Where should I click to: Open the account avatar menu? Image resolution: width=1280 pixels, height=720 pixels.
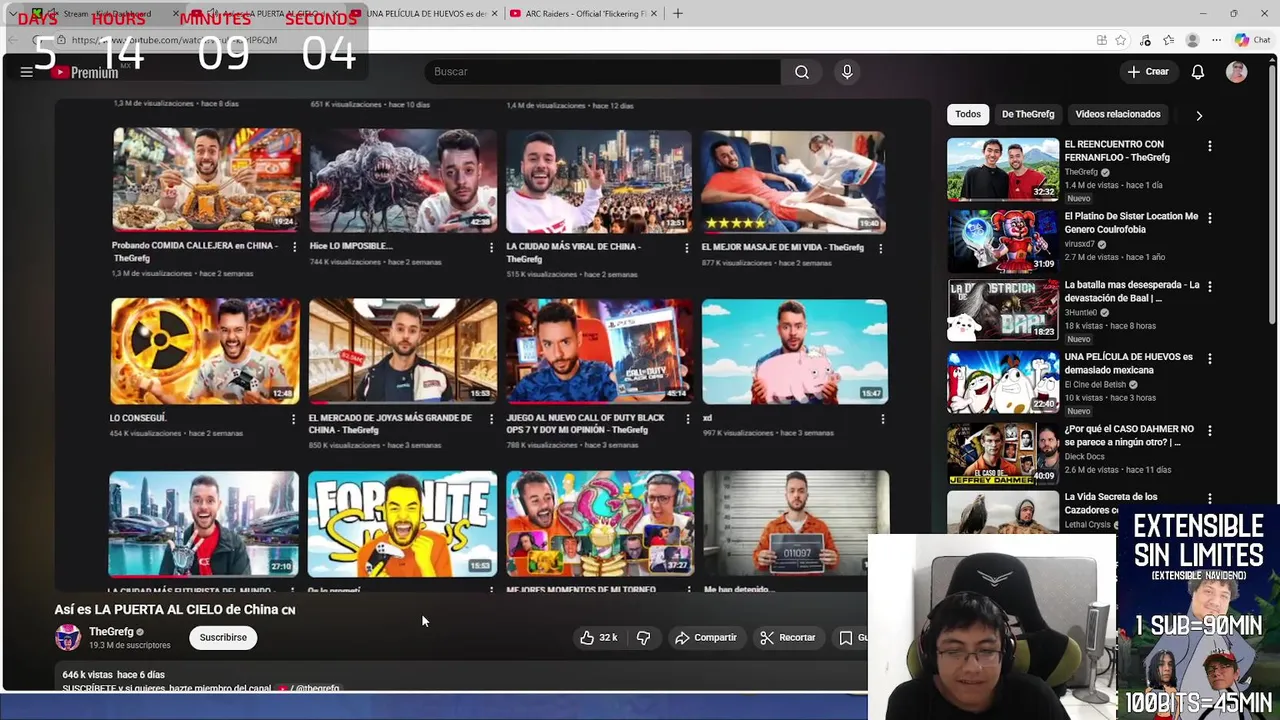click(x=1237, y=72)
